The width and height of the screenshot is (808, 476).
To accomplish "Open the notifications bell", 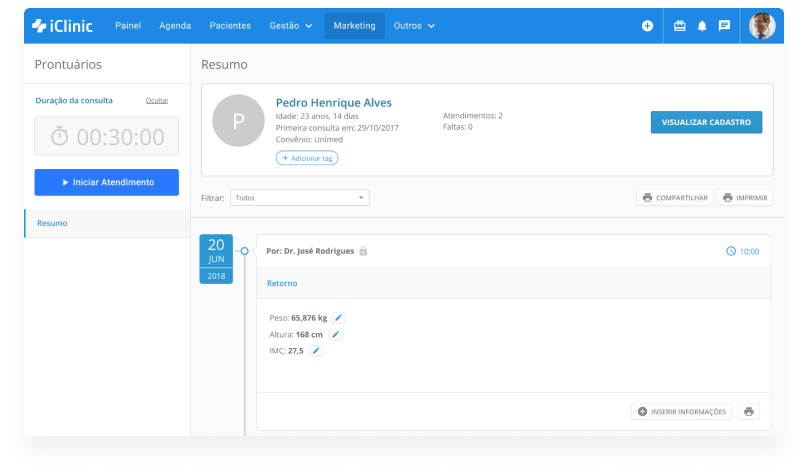I will click(x=702, y=26).
